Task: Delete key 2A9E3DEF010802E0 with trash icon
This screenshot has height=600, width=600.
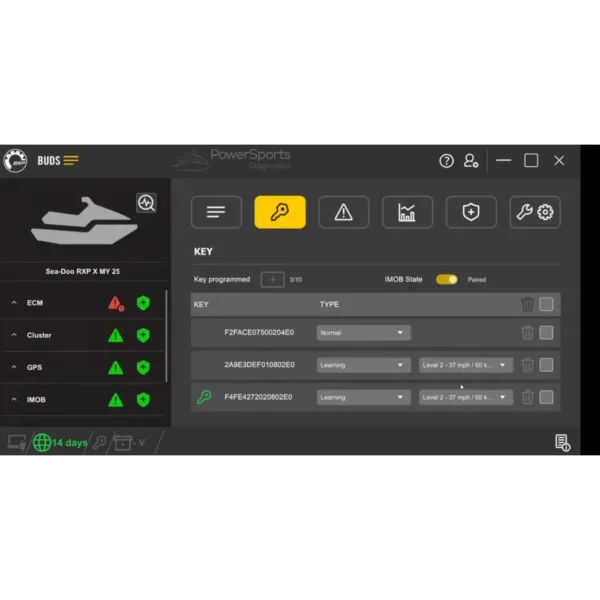Action: (527, 365)
